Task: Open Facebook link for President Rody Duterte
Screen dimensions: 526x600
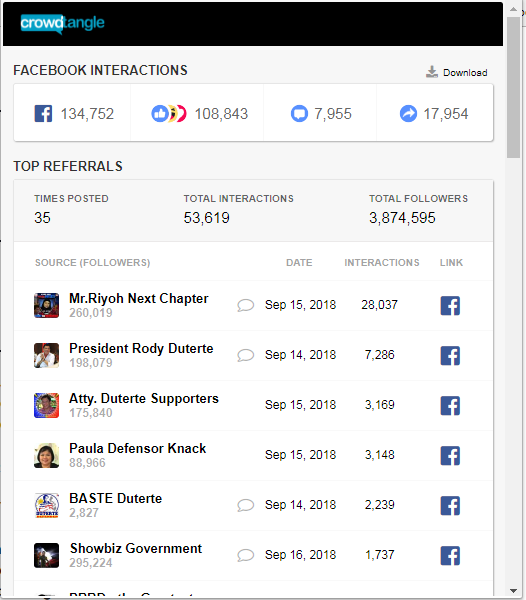Action: (450, 355)
